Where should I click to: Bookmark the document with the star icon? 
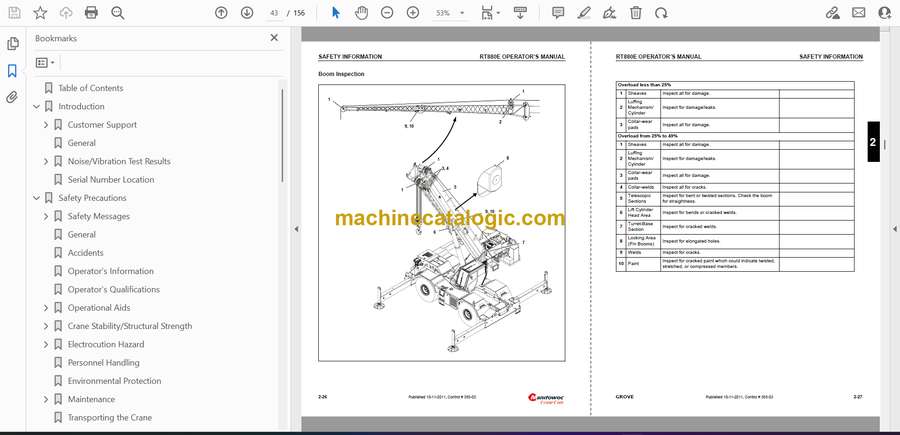(x=40, y=13)
